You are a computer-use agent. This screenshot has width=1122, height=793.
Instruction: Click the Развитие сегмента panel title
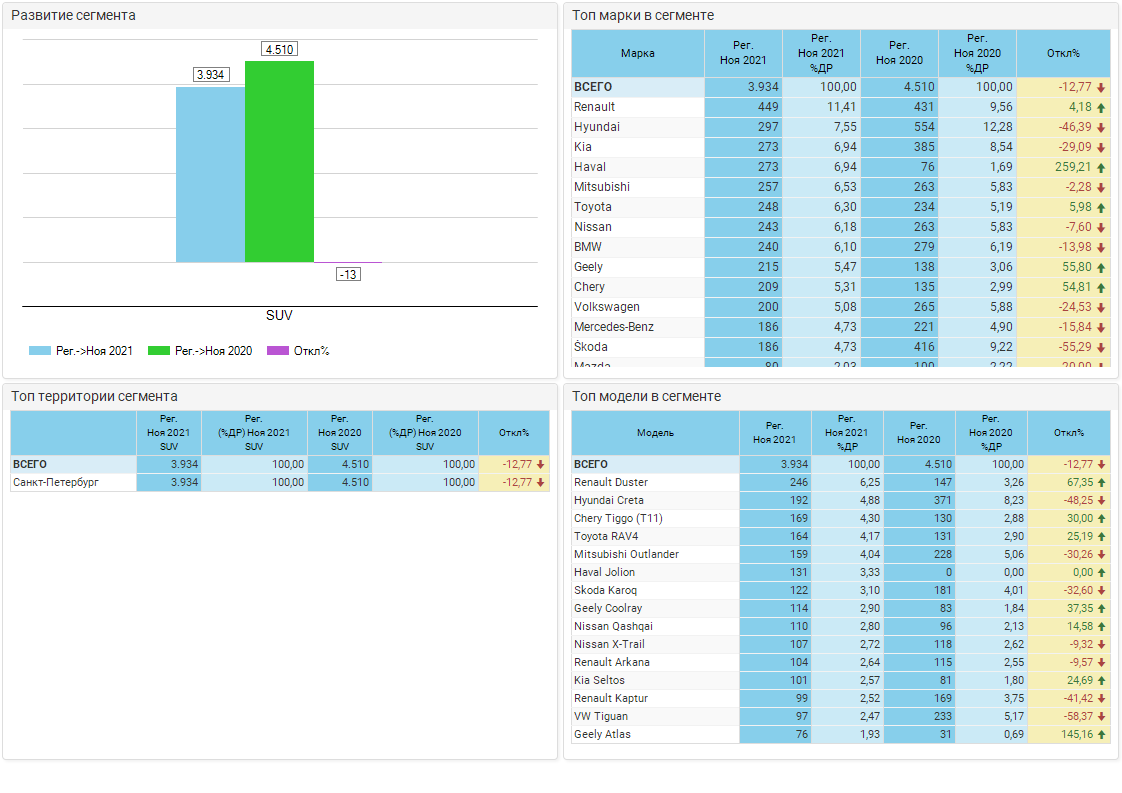click(x=73, y=15)
